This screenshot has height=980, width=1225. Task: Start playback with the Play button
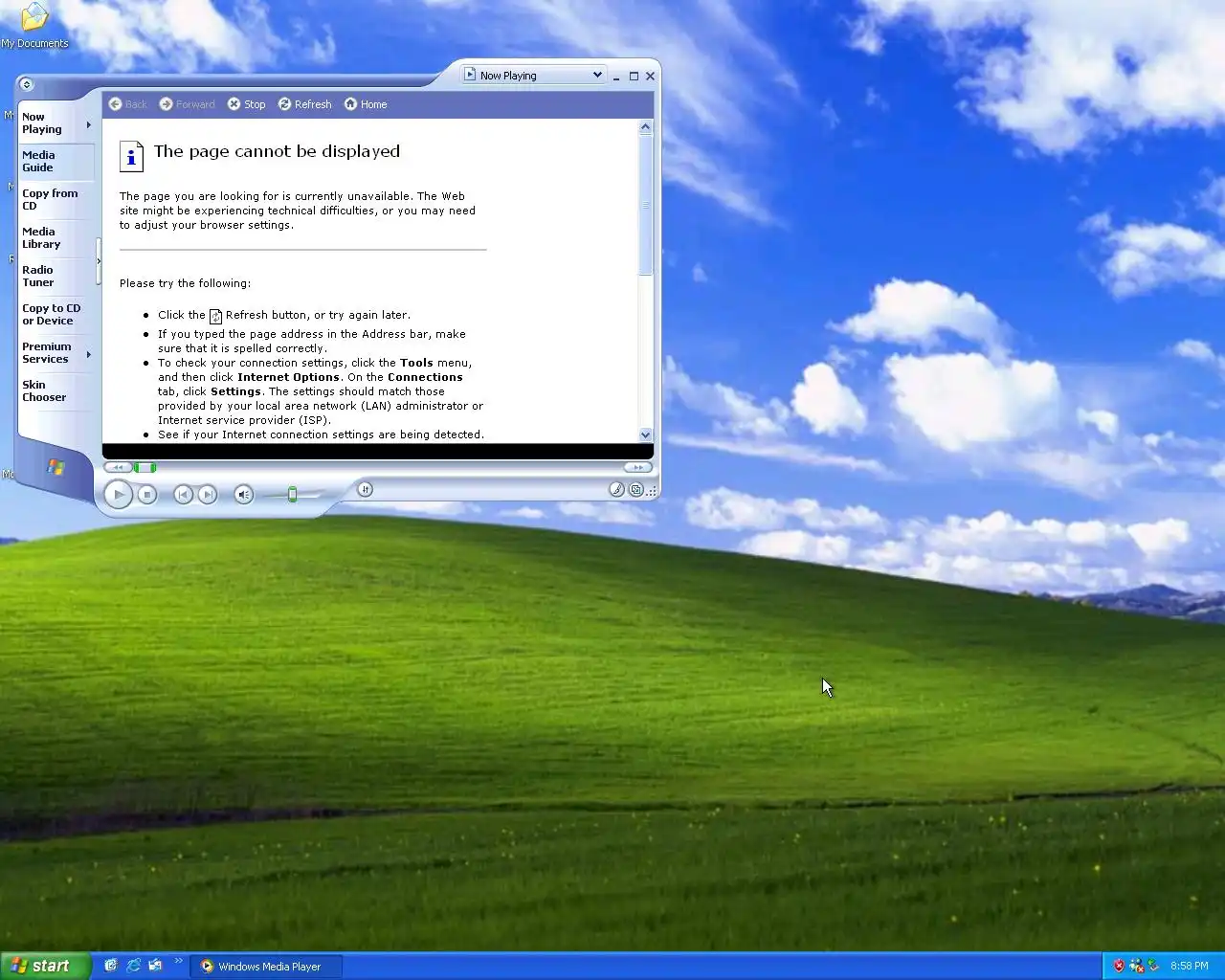coord(118,494)
